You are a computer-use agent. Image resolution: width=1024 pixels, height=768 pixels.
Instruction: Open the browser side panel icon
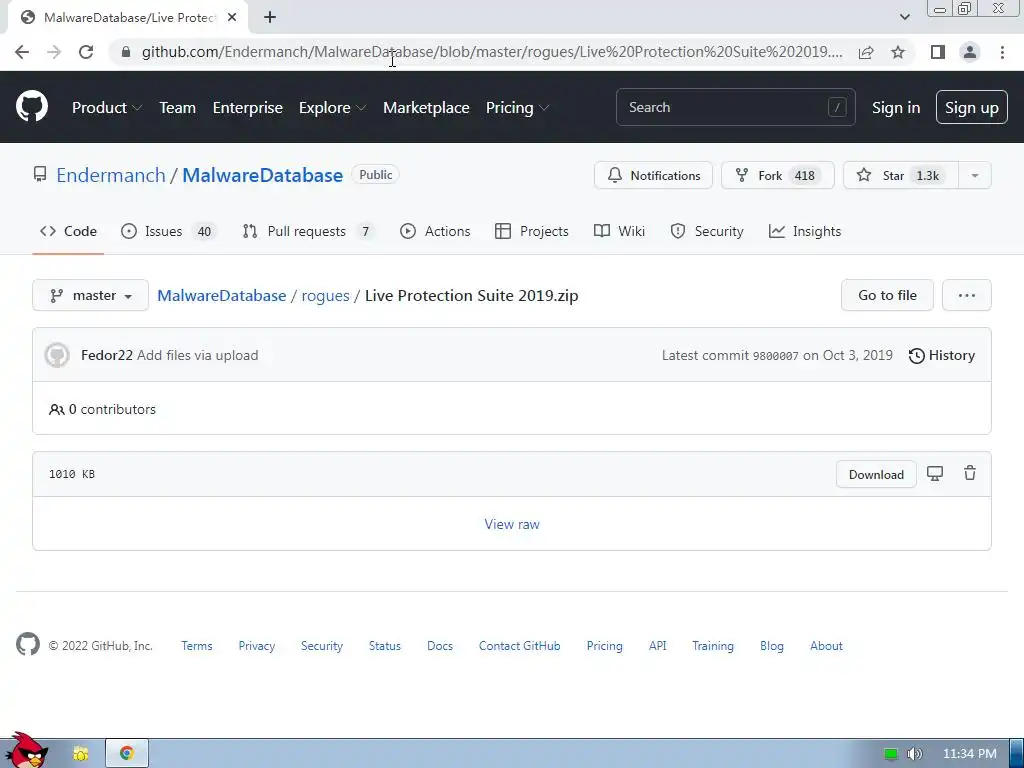tap(938, 52)
